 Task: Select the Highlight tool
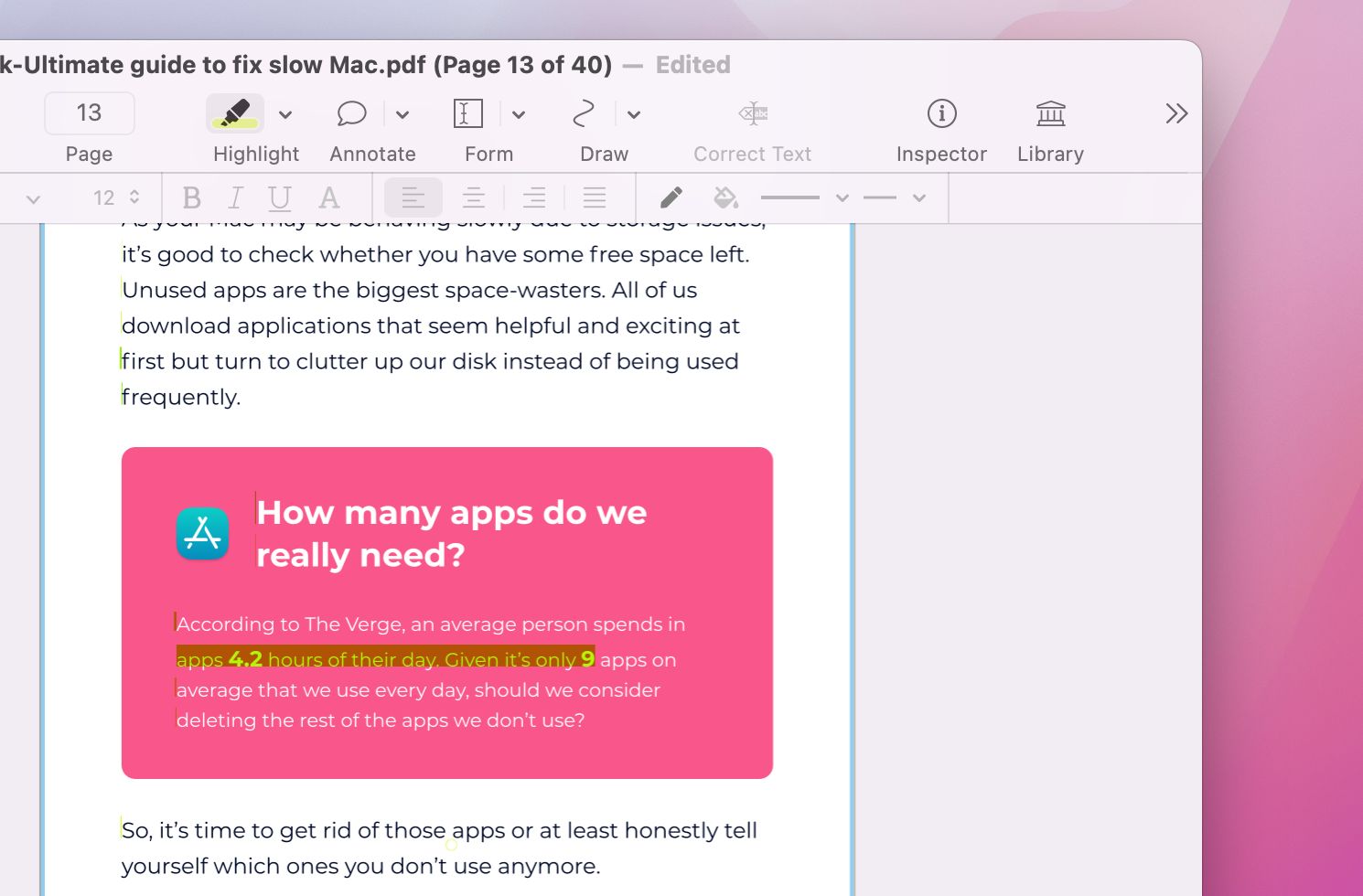(x=234, y=113)
